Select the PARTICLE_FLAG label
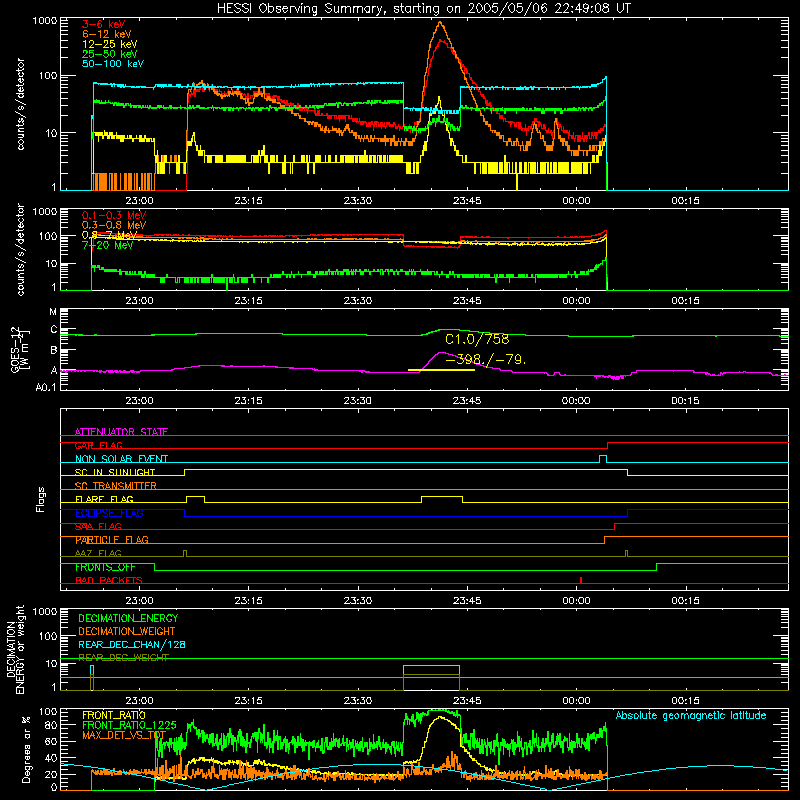The height and width of the screenshot is (800, 800). point(112,540)
